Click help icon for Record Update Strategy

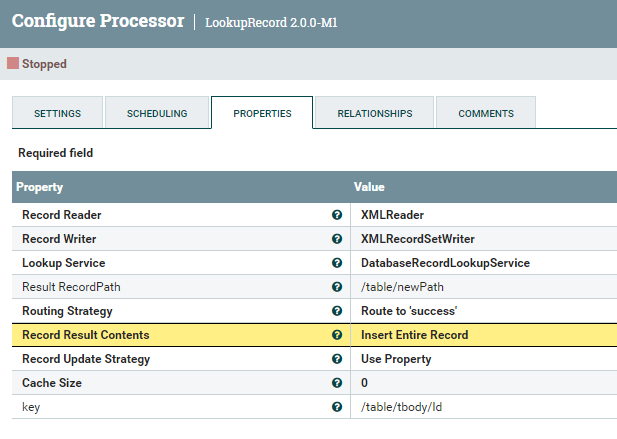pos(337,359)
